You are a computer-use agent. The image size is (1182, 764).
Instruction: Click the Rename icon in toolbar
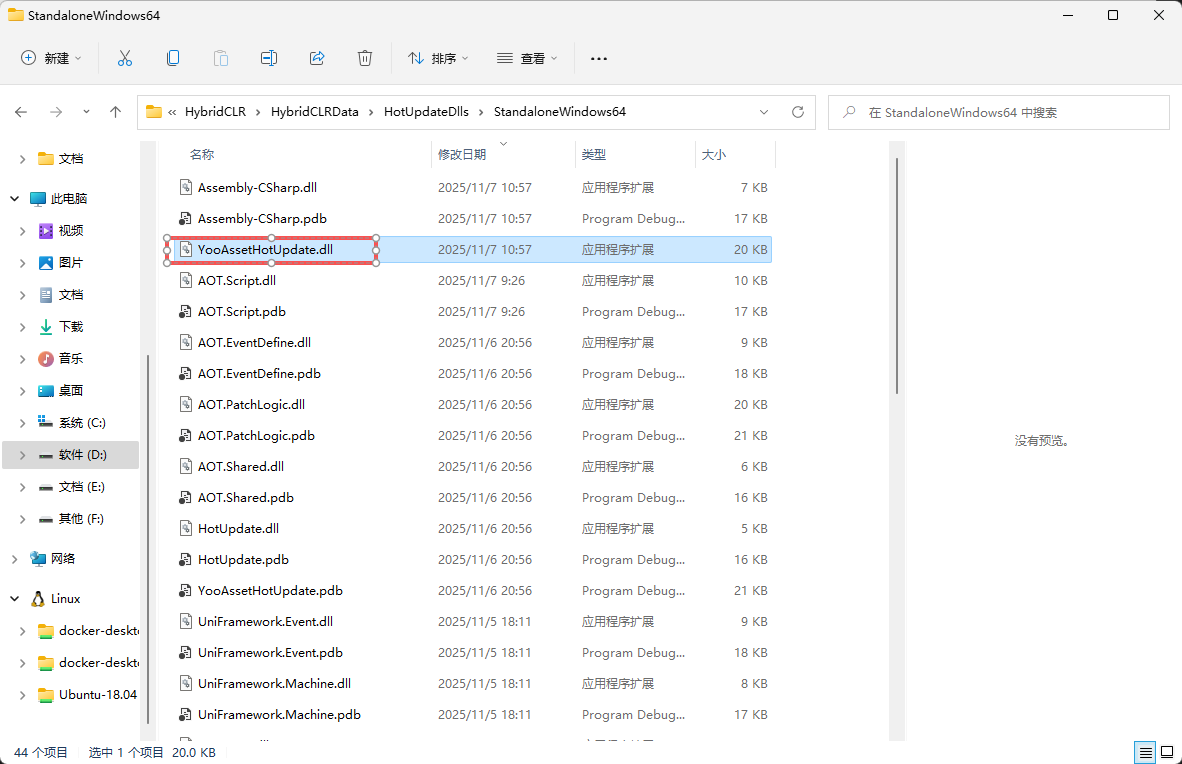click(269, 58)
